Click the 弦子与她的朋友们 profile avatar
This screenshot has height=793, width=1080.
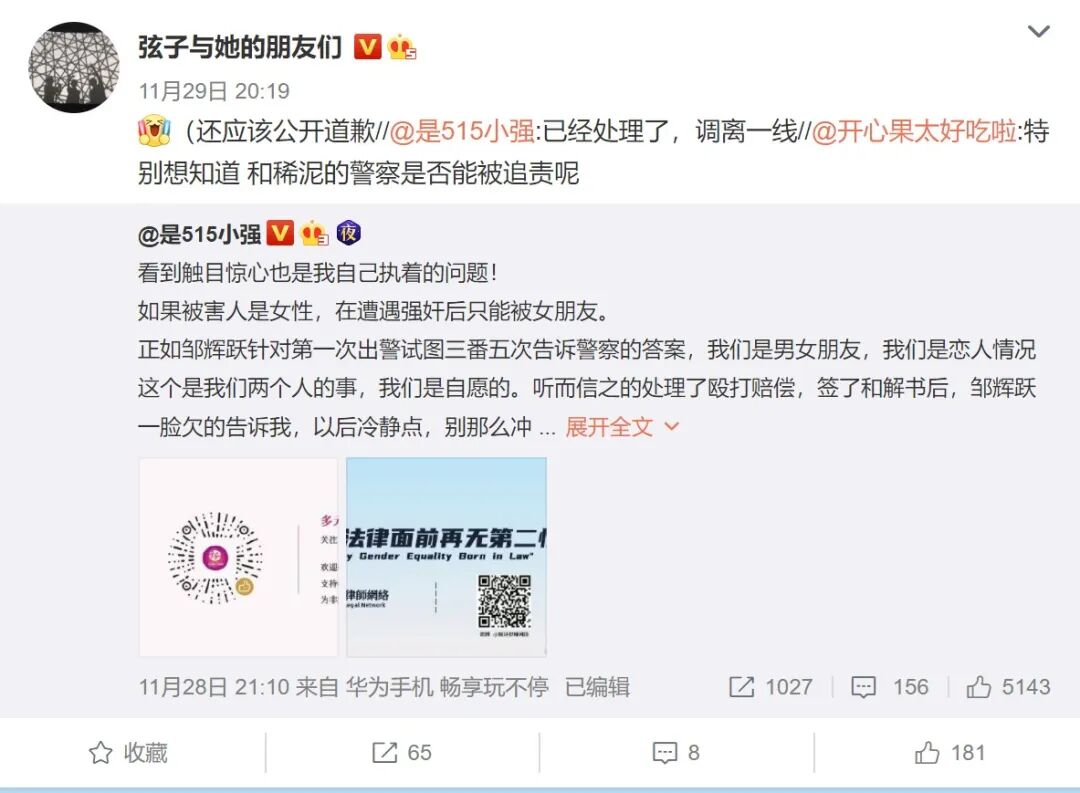click(x=74, y=68)
